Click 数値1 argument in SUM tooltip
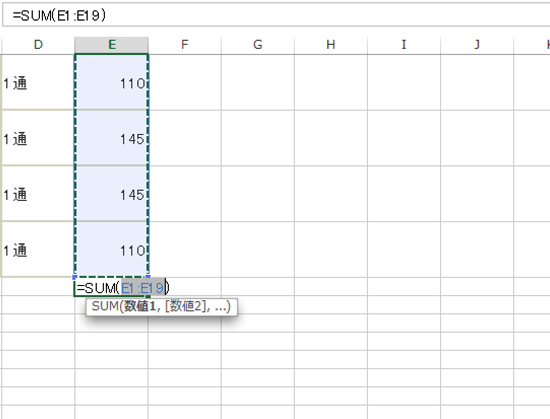The image size is (550, 419). click(140, 306)
